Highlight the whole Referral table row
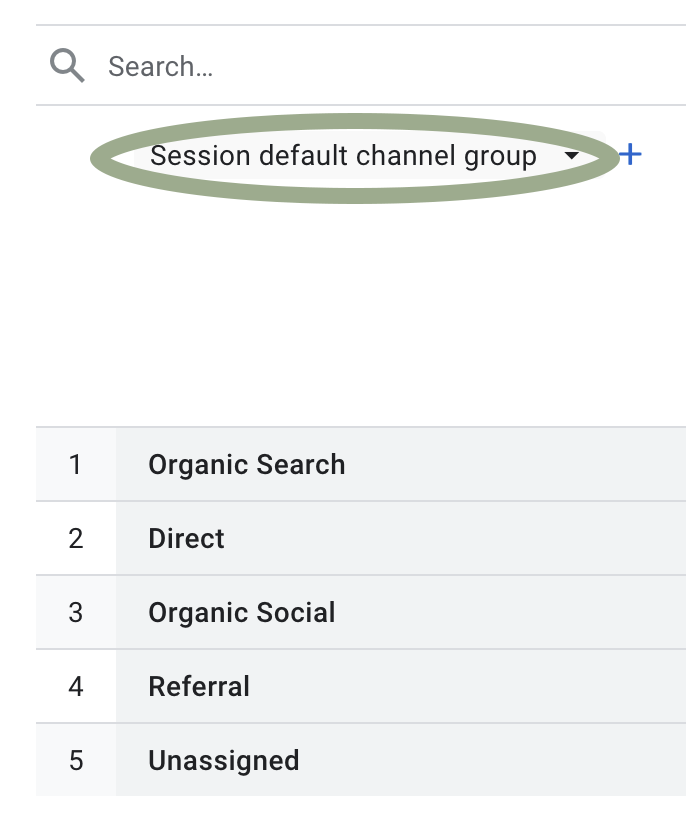Image resolution: width=686 pixels, height=824 pixels. click(361, 687)
